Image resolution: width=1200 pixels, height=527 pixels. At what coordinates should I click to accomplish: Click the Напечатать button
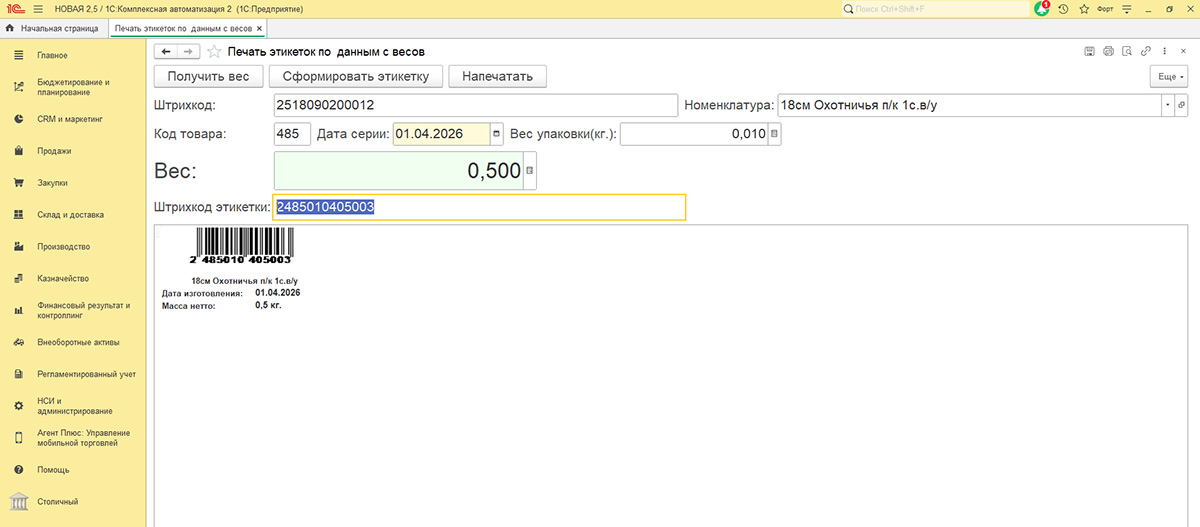497,76
